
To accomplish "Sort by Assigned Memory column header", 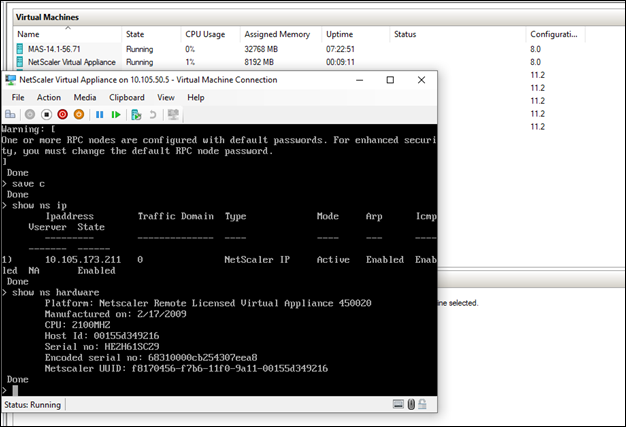I will 281,34.
